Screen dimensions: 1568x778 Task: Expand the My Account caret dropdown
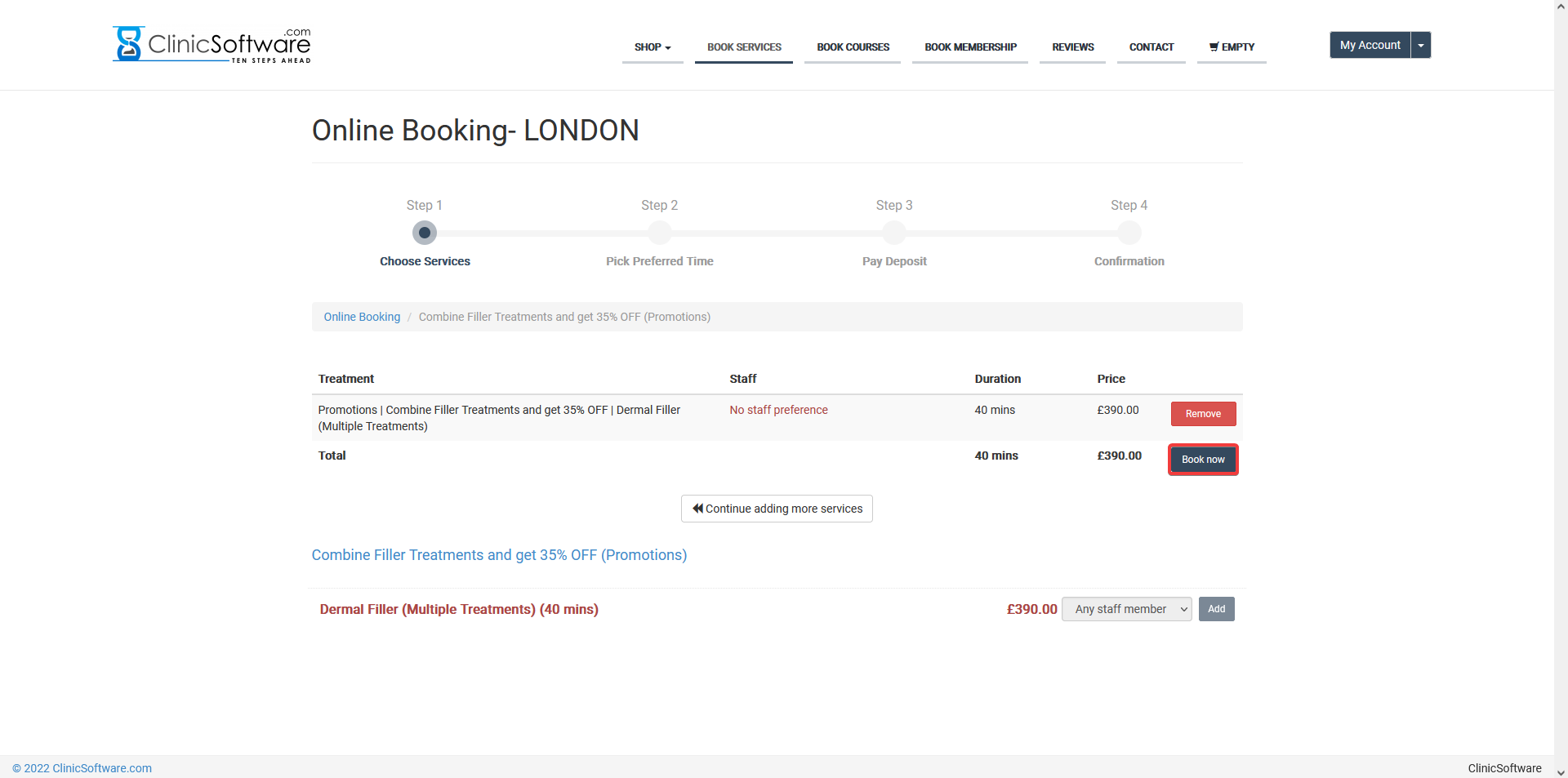point(1421,45)
